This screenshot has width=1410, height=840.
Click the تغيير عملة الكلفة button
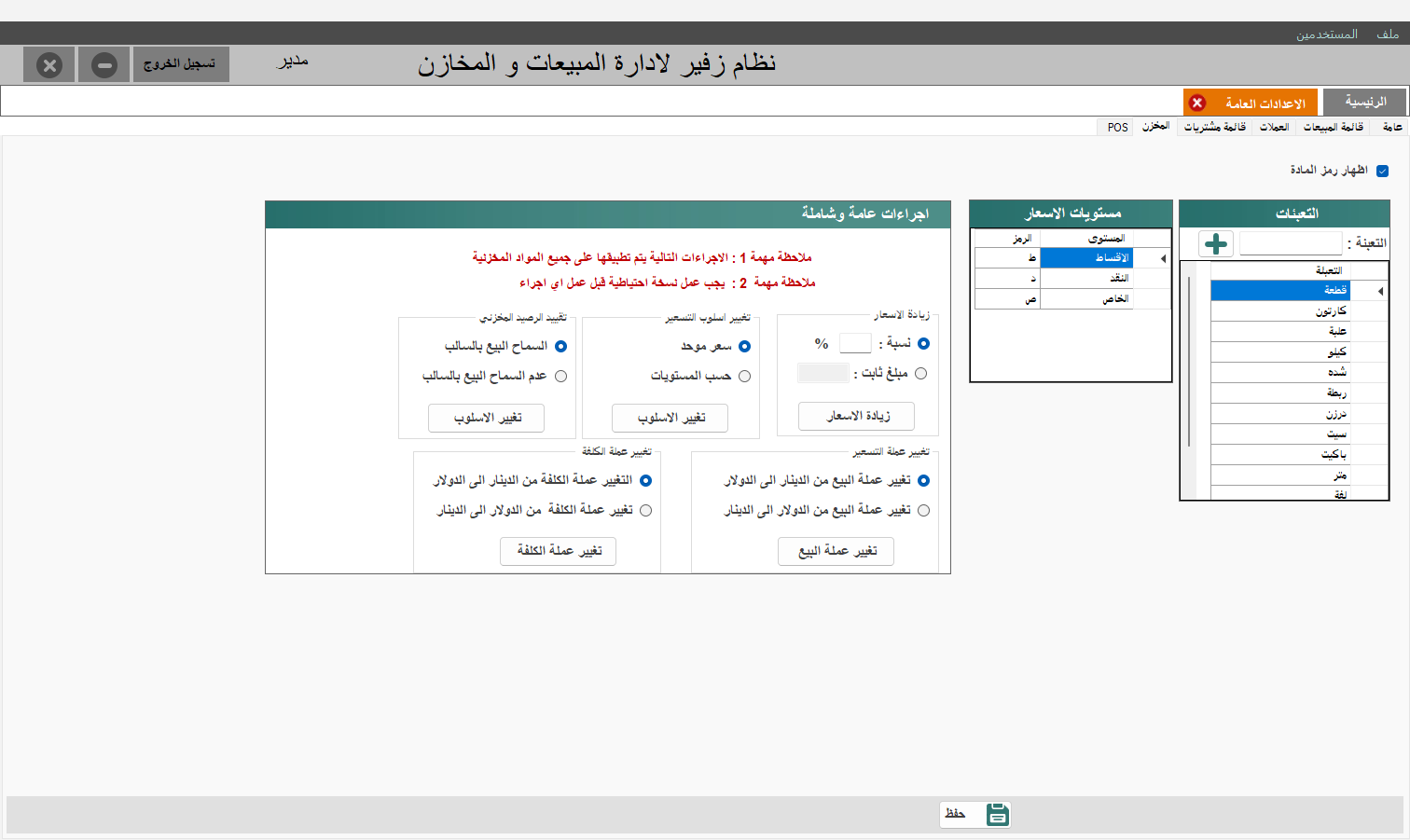(x=558, y=551)
